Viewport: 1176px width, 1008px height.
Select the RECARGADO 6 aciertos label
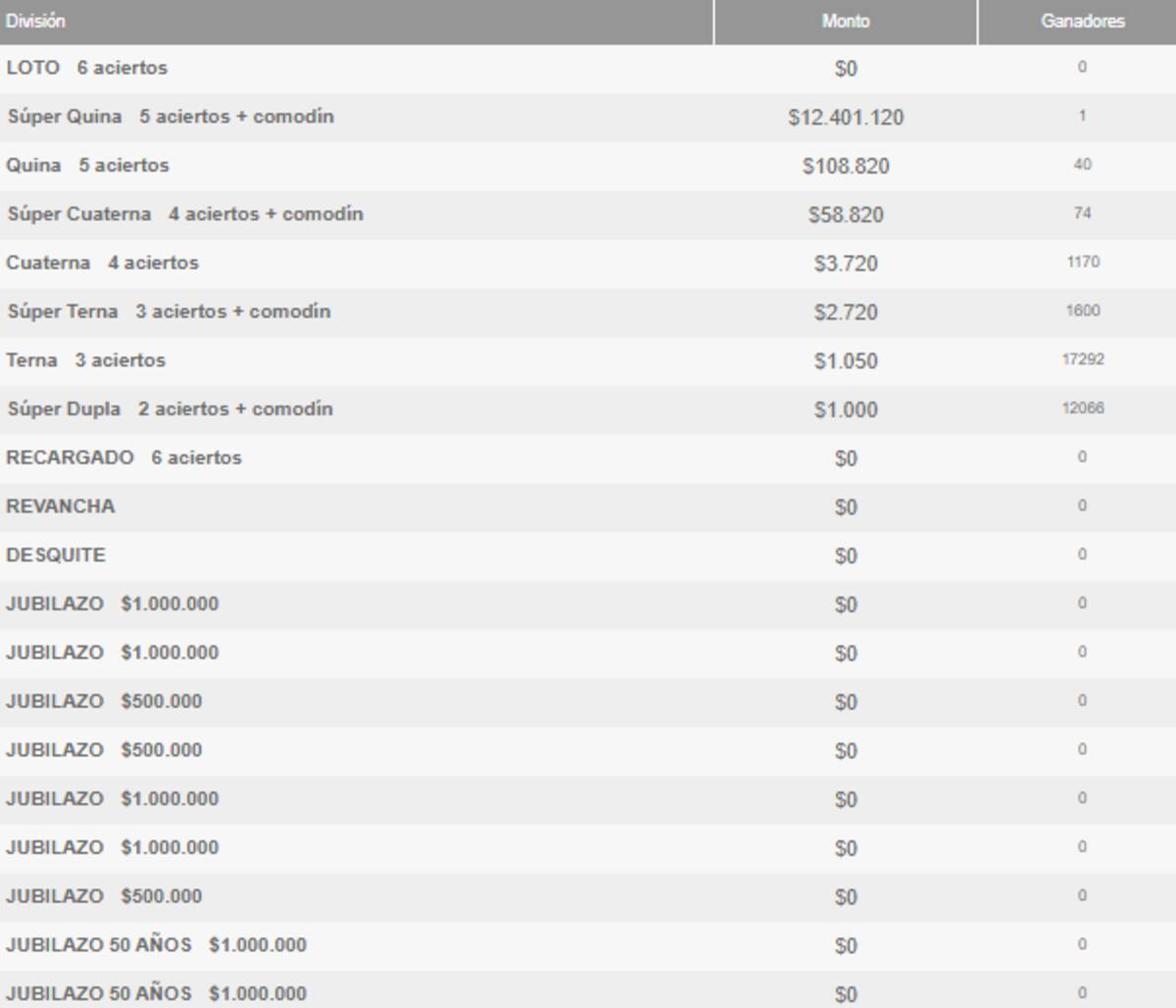tap(123, 457)
